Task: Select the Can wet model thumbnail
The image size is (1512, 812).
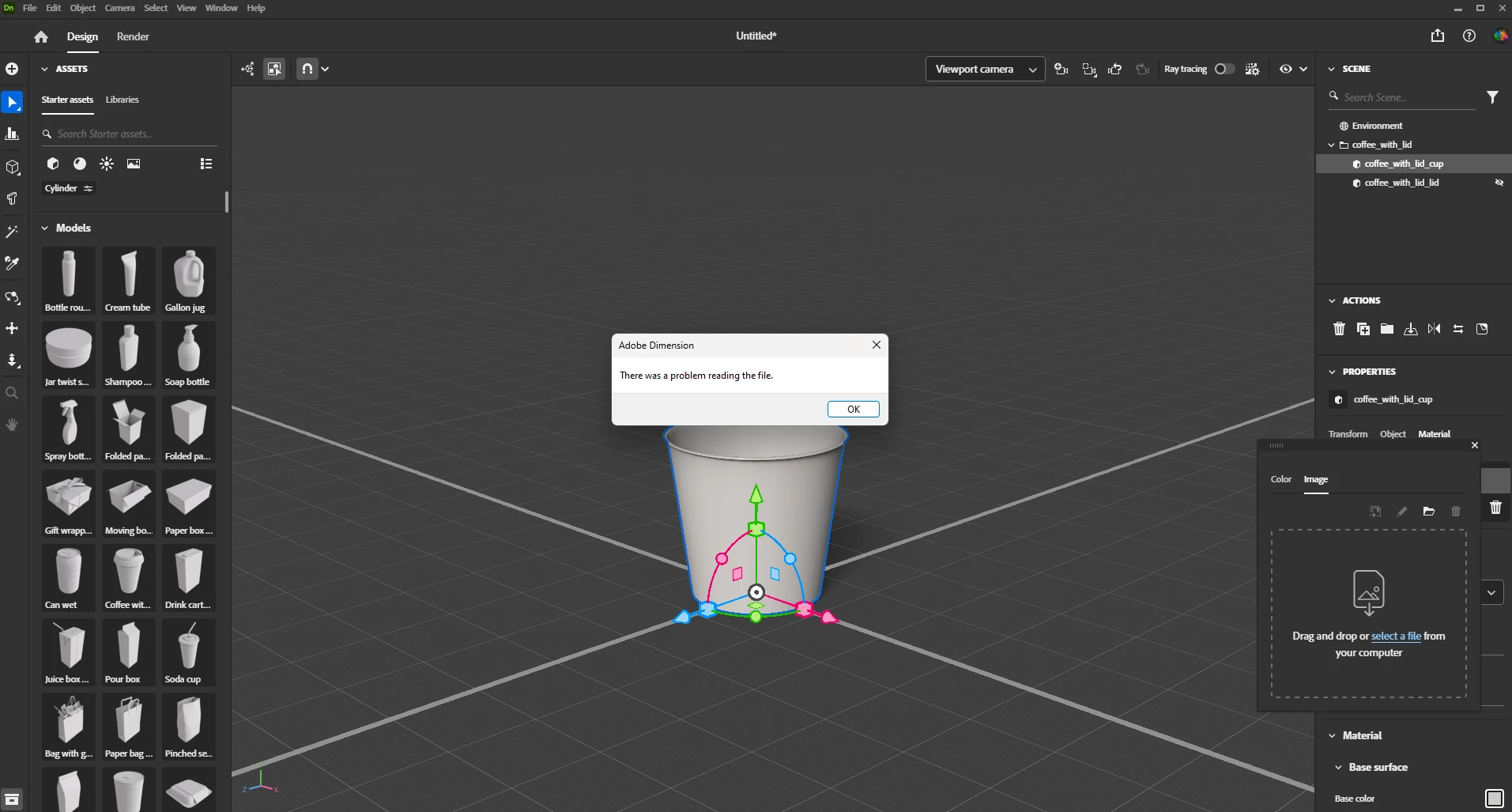Action: pos(69,578)
